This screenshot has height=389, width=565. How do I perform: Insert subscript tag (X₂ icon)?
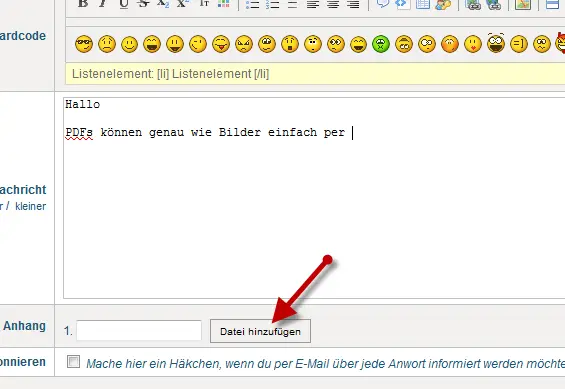163,4
